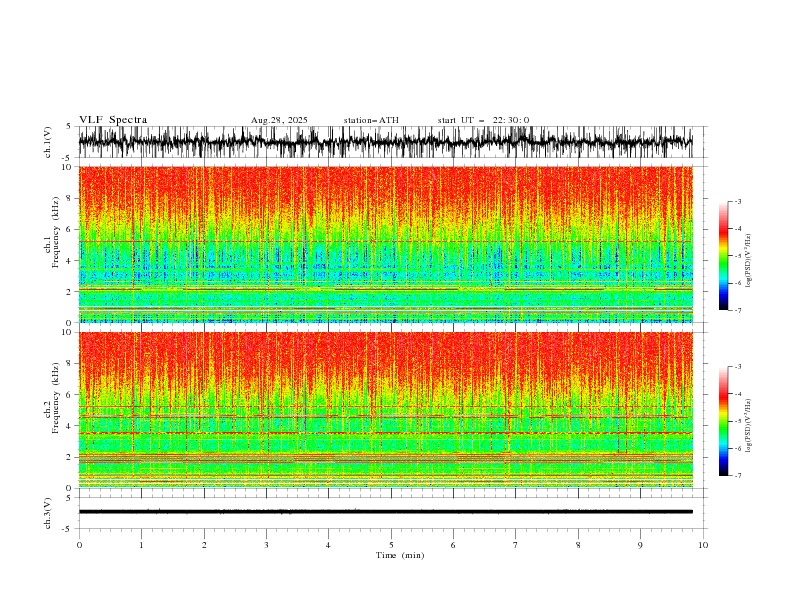Click time axis tick label "6"
This screenshot has height=612, width=792.
point(454,545)
